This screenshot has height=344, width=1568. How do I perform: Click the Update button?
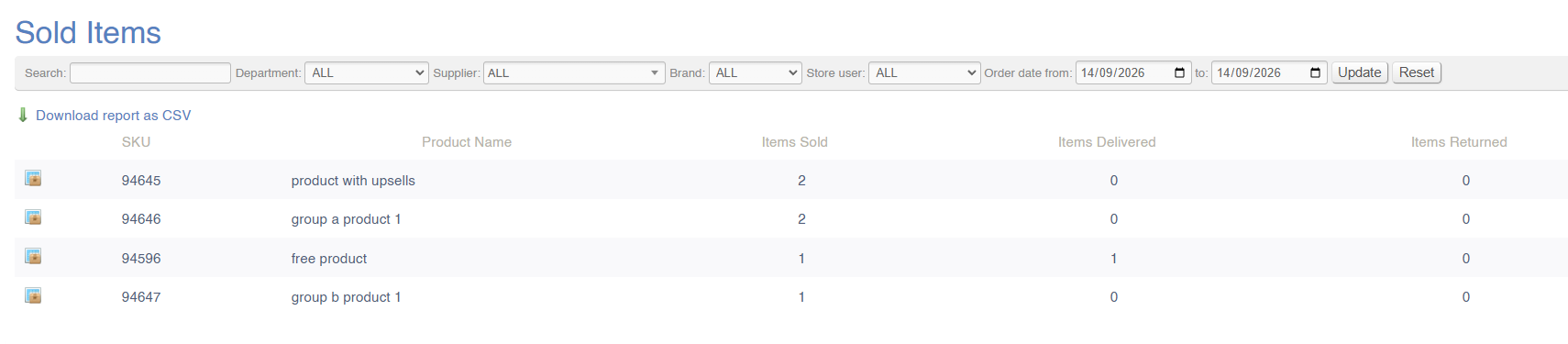click(x=1359, y=72)
